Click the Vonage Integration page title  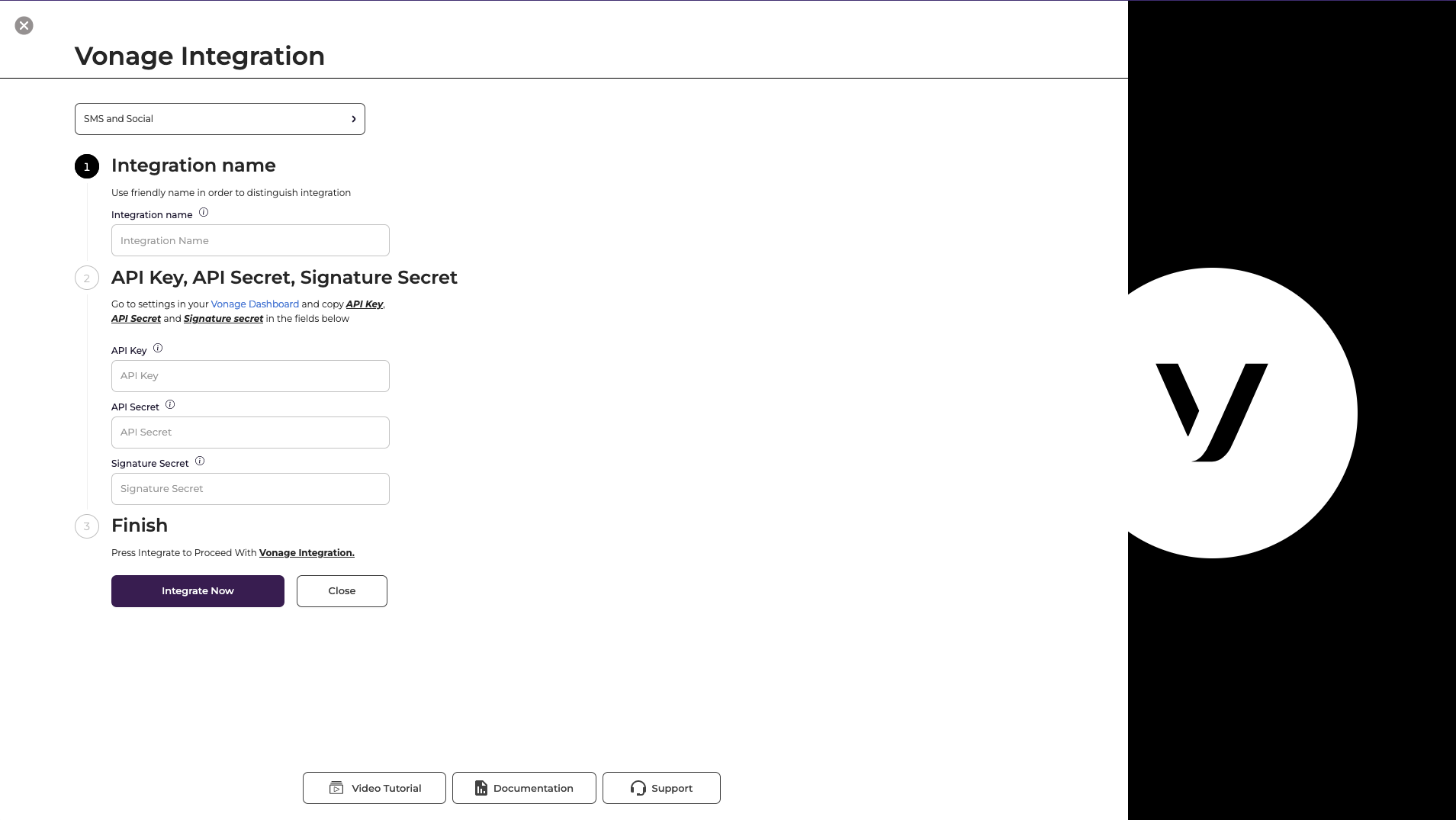pos(200,56)
